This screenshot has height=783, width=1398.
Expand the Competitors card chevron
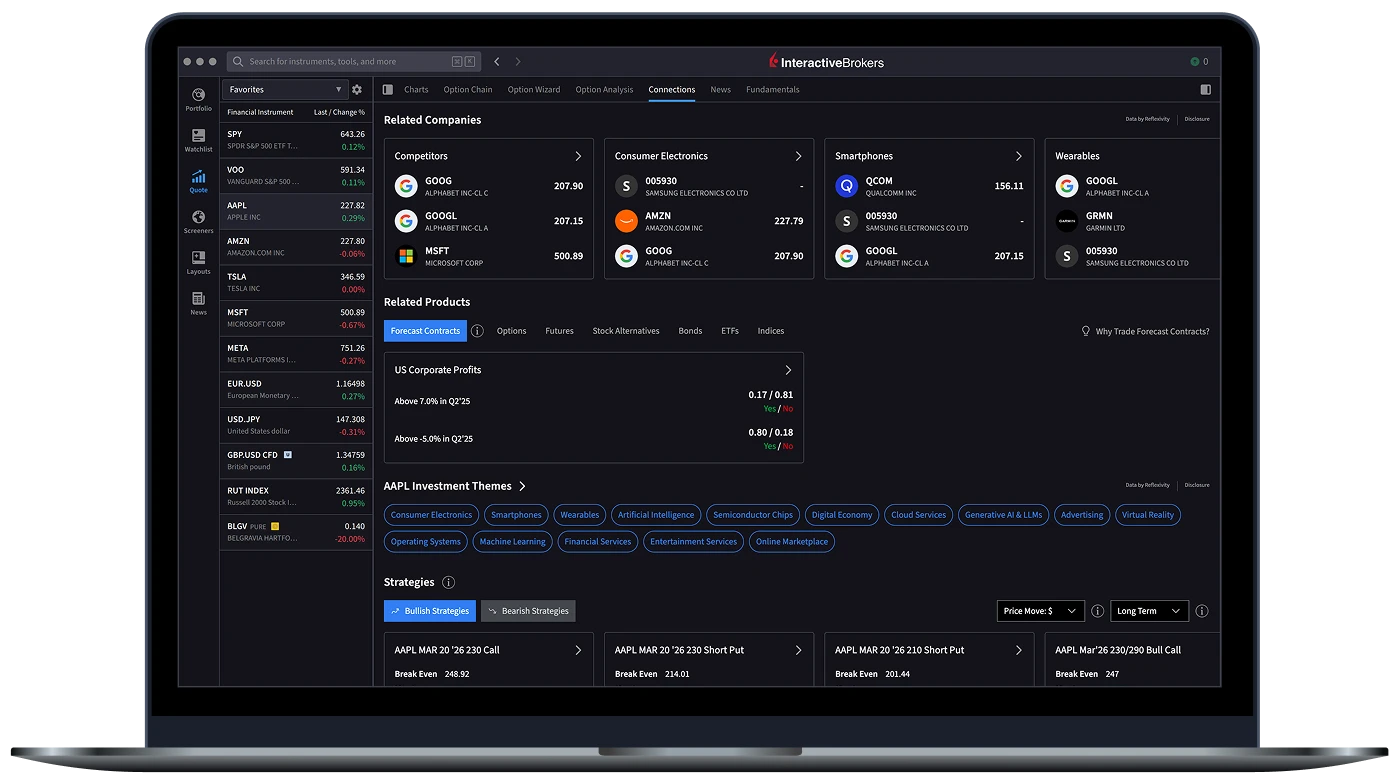tap(578, 156)
